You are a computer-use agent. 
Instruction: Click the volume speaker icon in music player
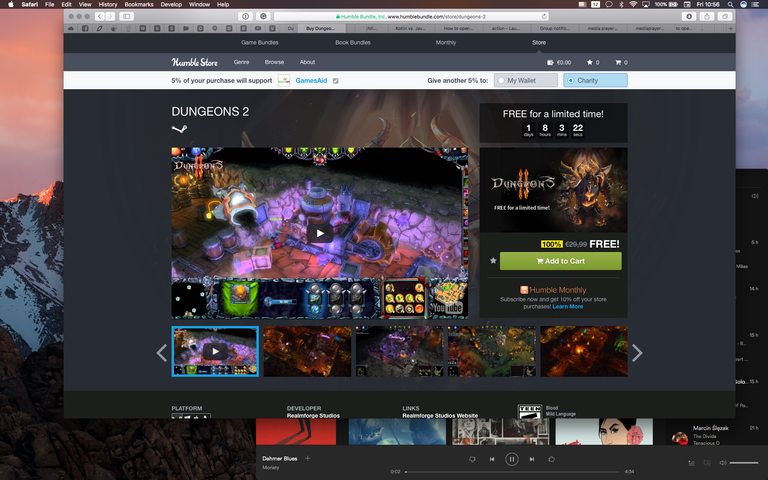click(722, 463)
